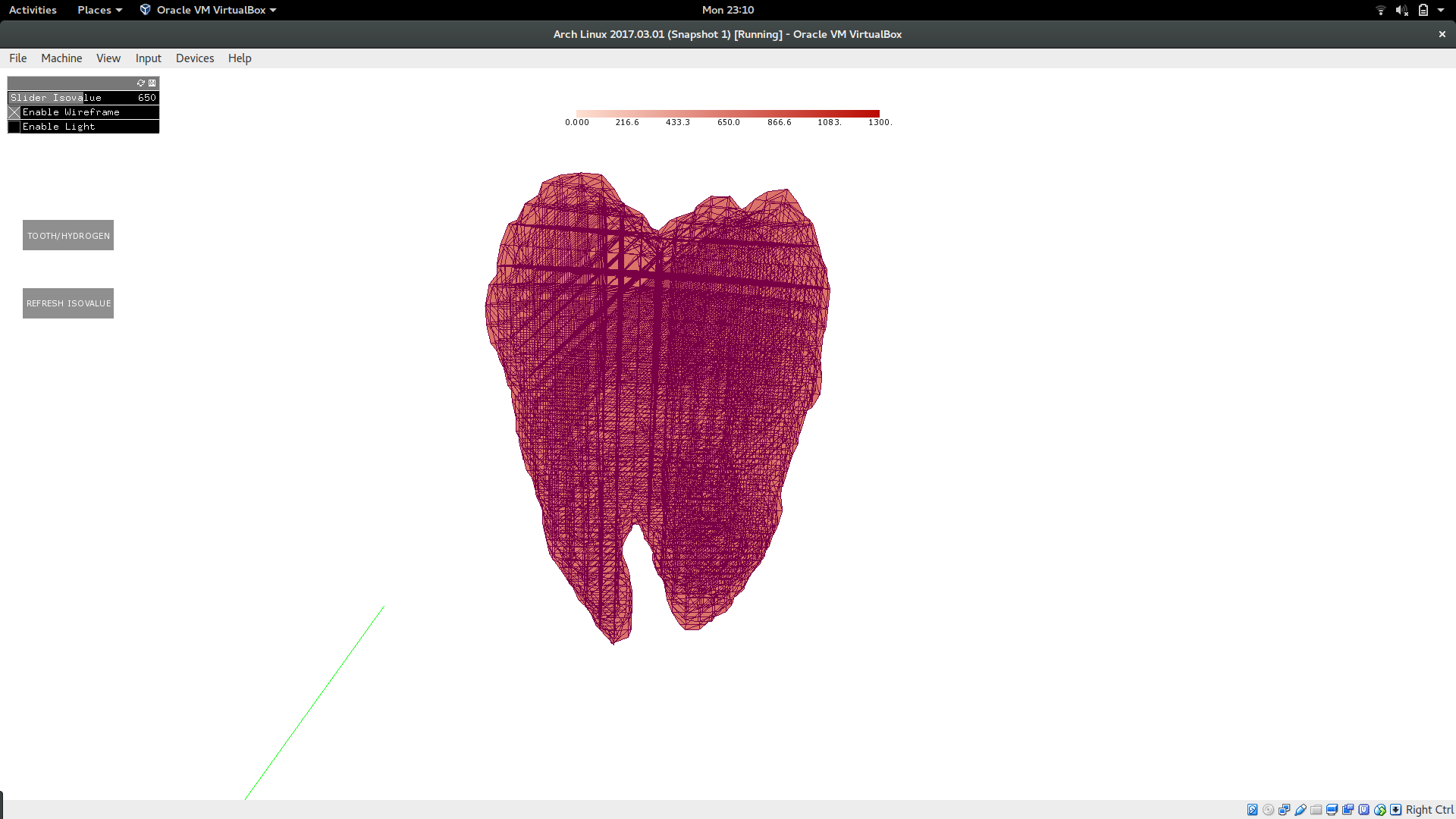Open the Machine menu

click(61, 58)
